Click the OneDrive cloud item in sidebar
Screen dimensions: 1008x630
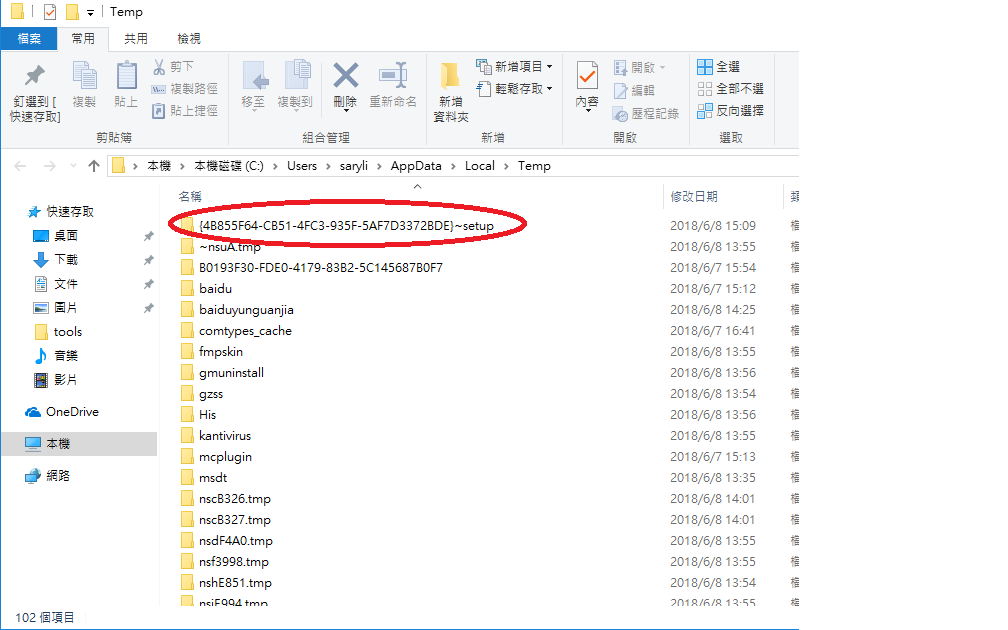pyautogui.click(x=62, y=411)
